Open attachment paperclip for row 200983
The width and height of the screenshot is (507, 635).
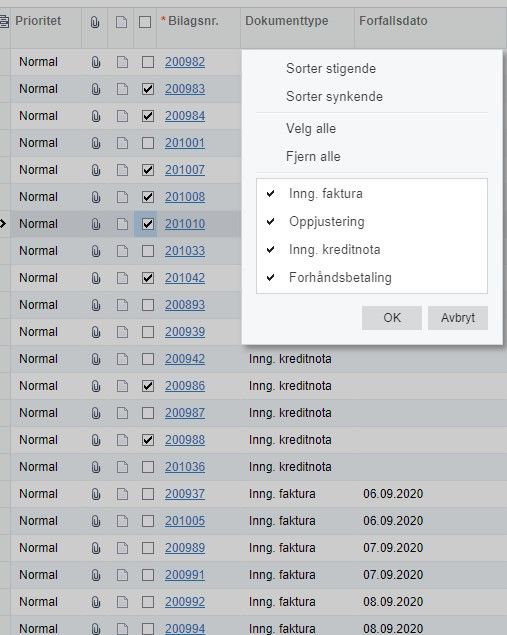pyautogui.click(x=96, y=89)
